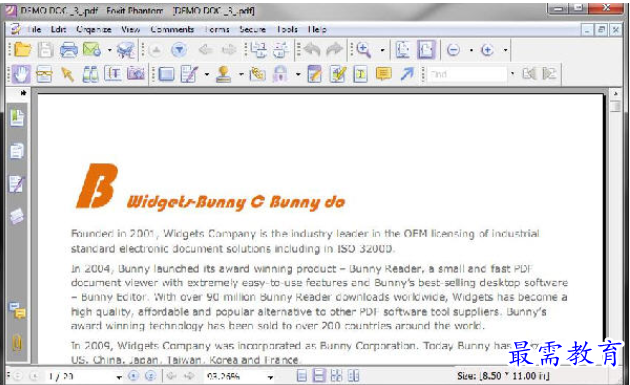The image size is (630, 385).
Task: Click the Undo arrow icon
Action: pyautogui.click(x=311, y=50)
